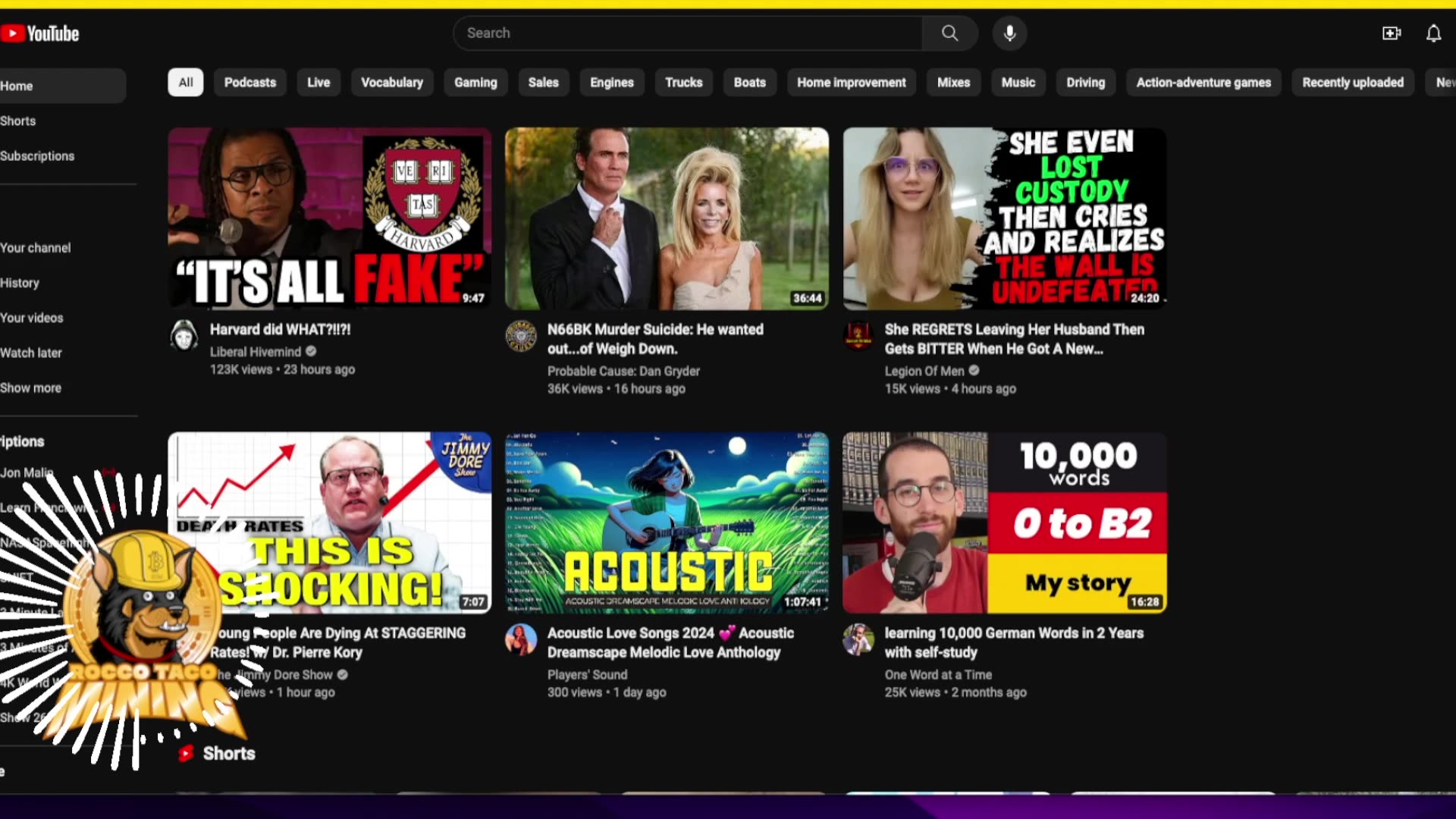This screenshot has height=819, width=1456.
Task: Open 'Harvard did WHAT?!!?!' video title
Action: coord(280,329)
